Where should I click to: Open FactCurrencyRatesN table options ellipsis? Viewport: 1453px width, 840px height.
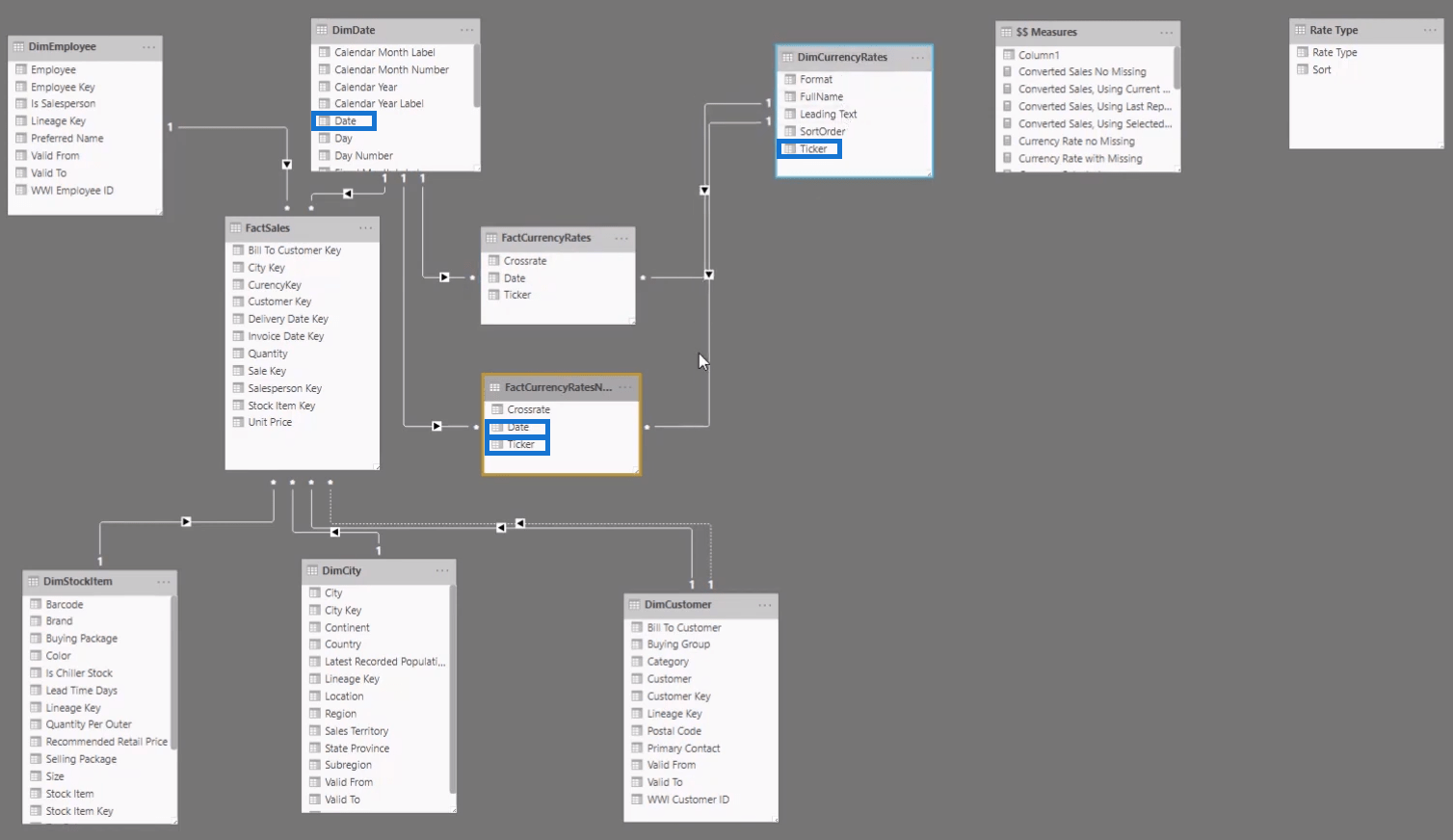click(626, 387)
